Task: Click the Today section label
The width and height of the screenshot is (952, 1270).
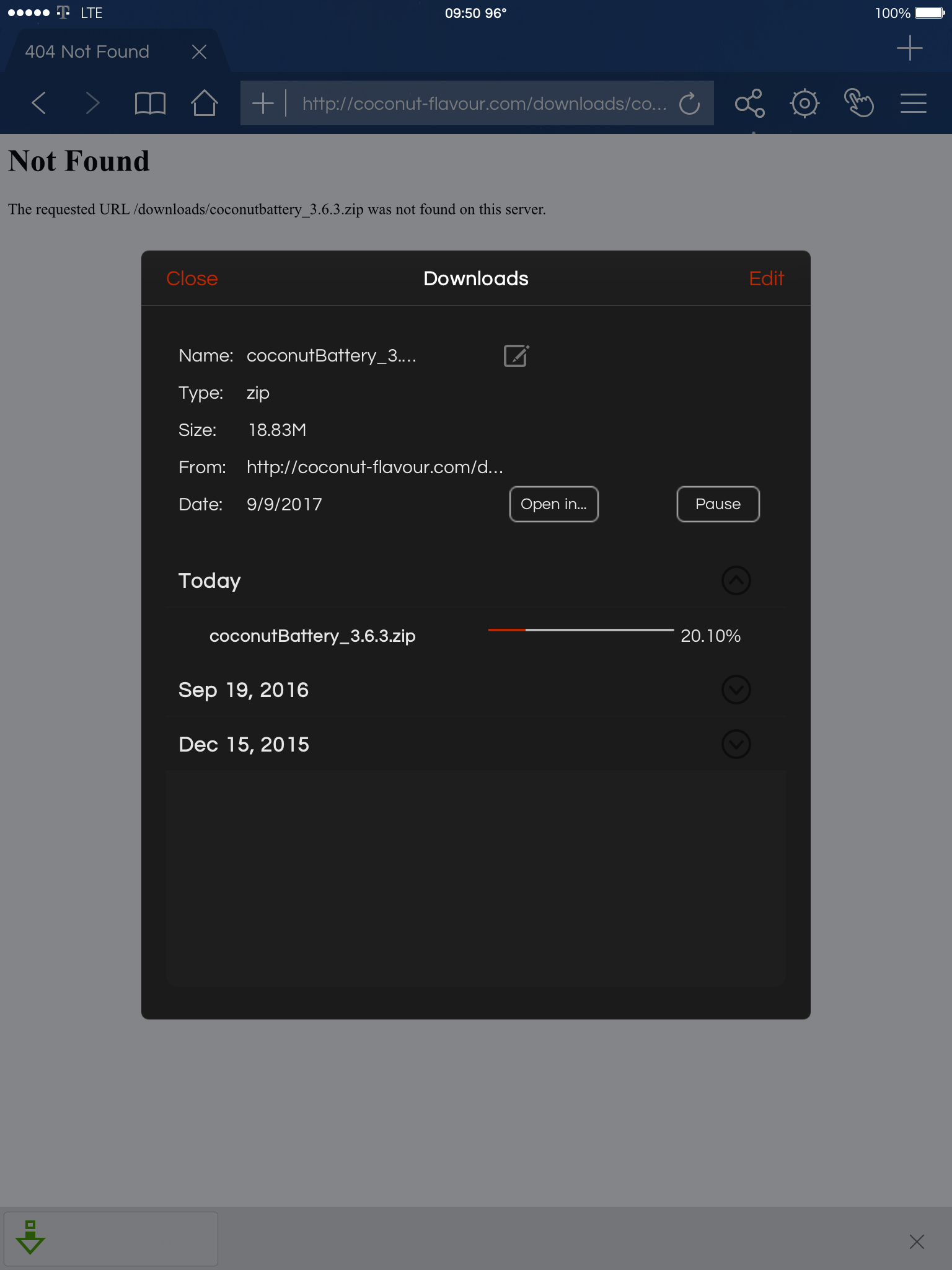Action: coord(209,581)
